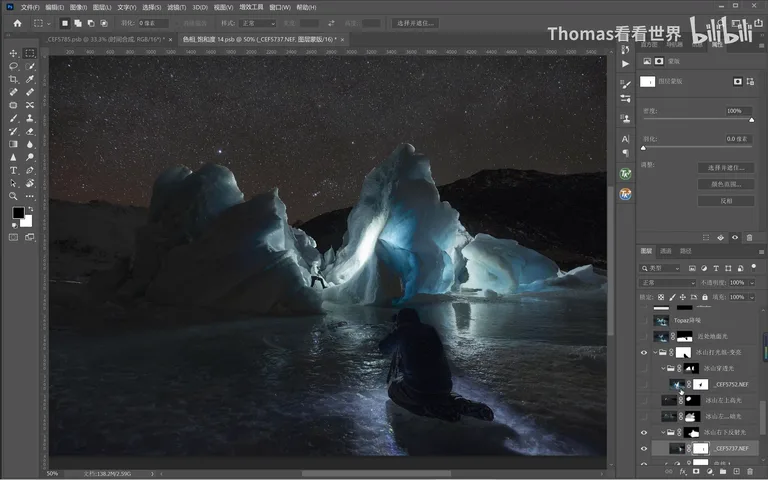Open the Actions play panel icon
Viewport: 768px width, 480px height.
pos(625,64)
